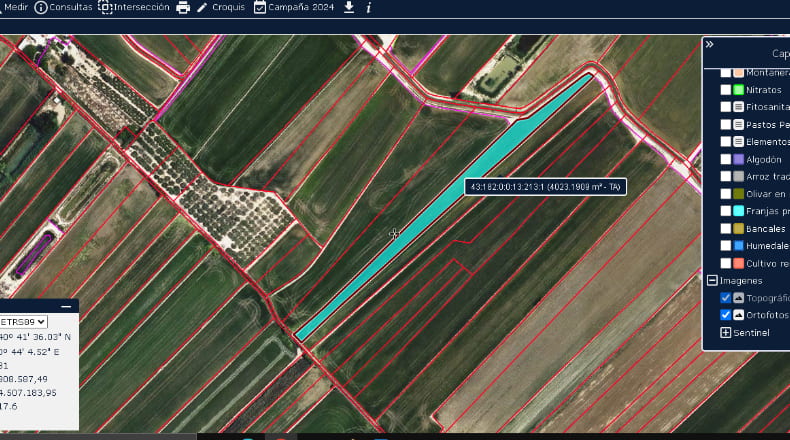Viewport: 790px width, 440px height.
Task: Click the parcel tooltip 43:182:0:0:13:213:1
Action: [545, 187]
